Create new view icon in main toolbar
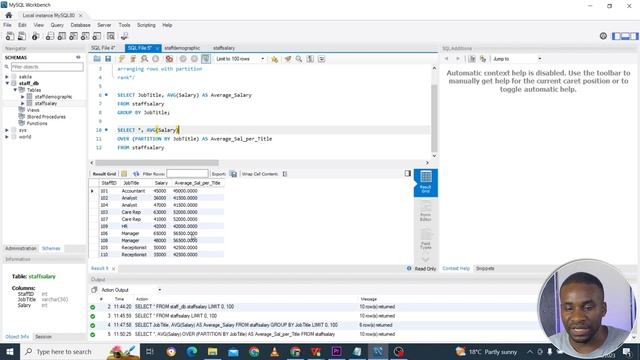This screenshot has width=640, height=360. coord(73,36)
